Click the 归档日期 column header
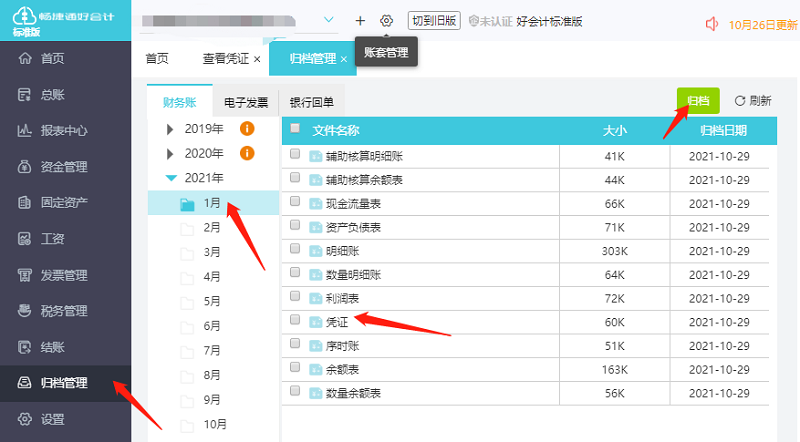This screenshot has height=442, width=800. (723, 131)
